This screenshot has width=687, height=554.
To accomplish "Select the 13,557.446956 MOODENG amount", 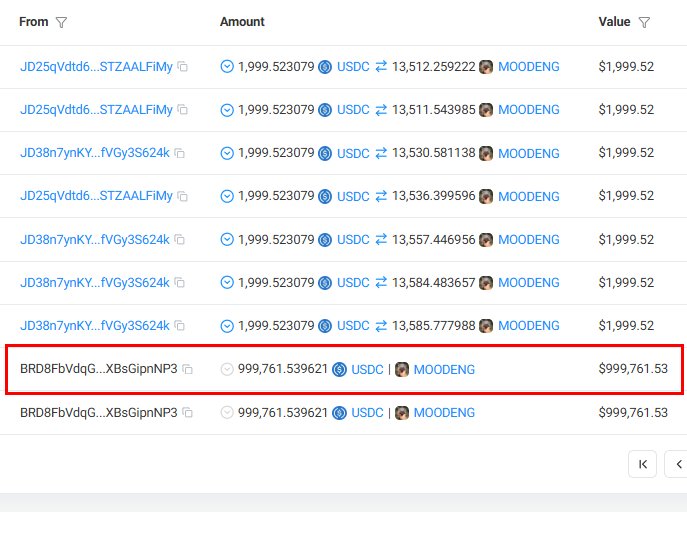I will (434, 239).
